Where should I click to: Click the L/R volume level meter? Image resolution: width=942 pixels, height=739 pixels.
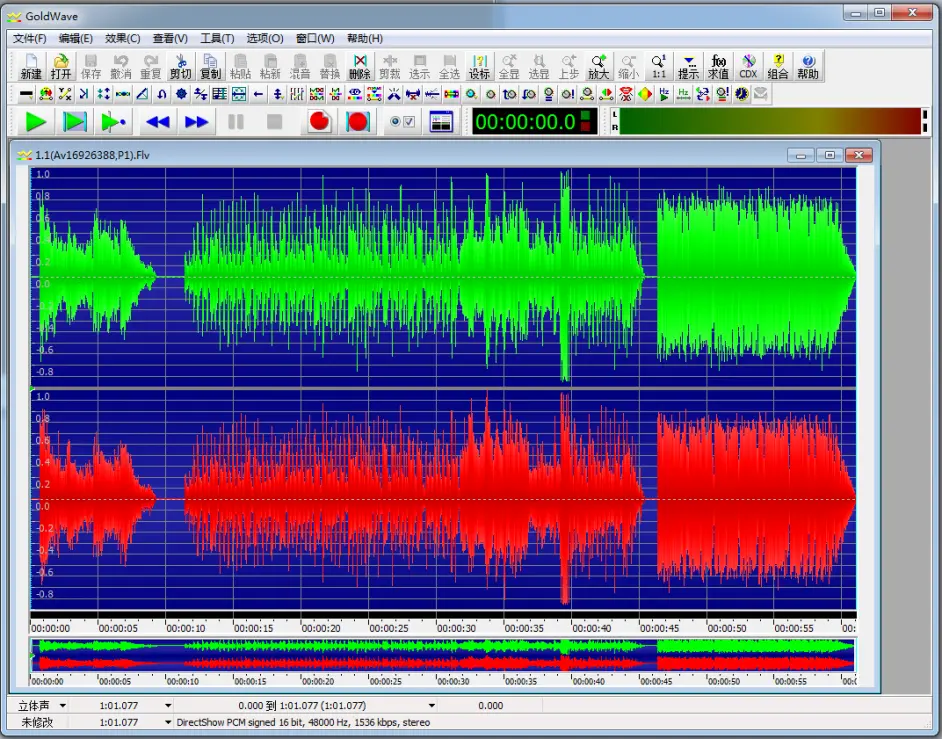(x=769, y=121)
